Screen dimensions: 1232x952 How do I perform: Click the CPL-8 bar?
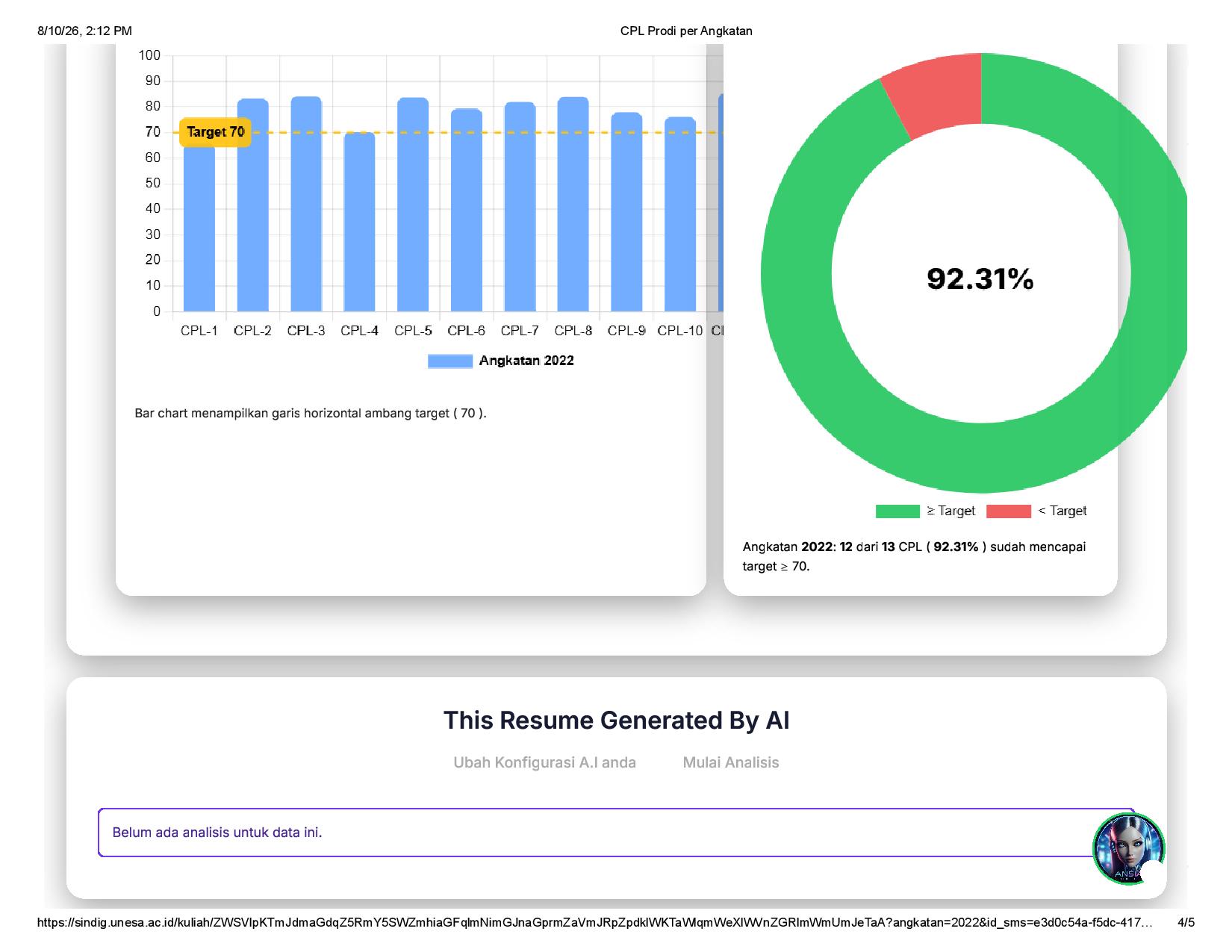point(573,205)
